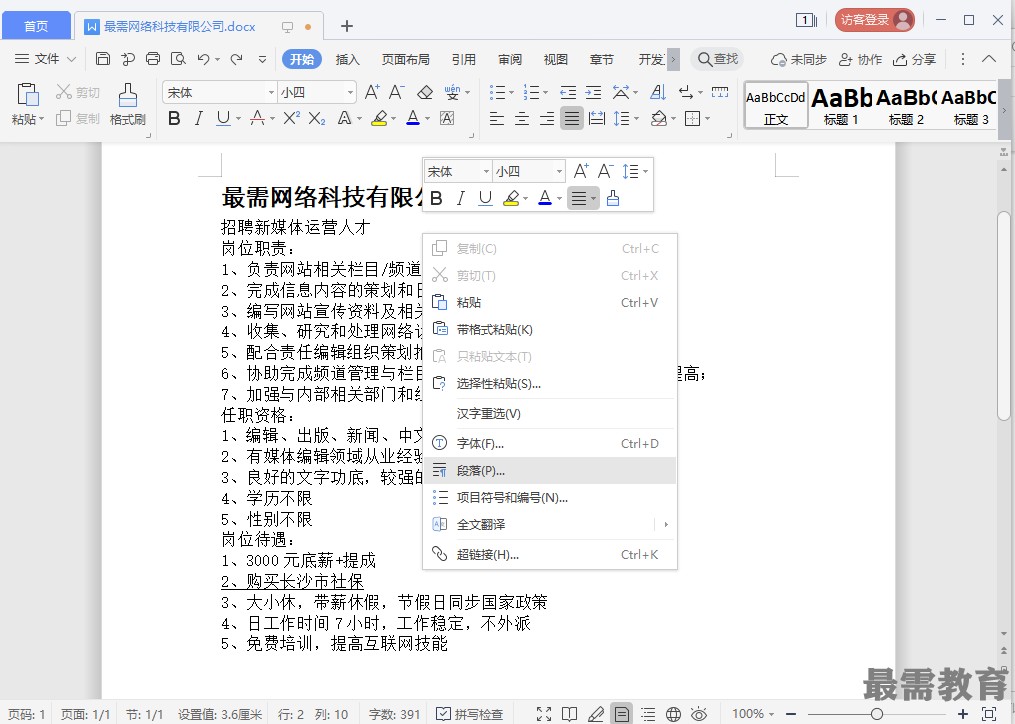
Task: Click the subscript X₂ icon
Action: click(317, 118)
